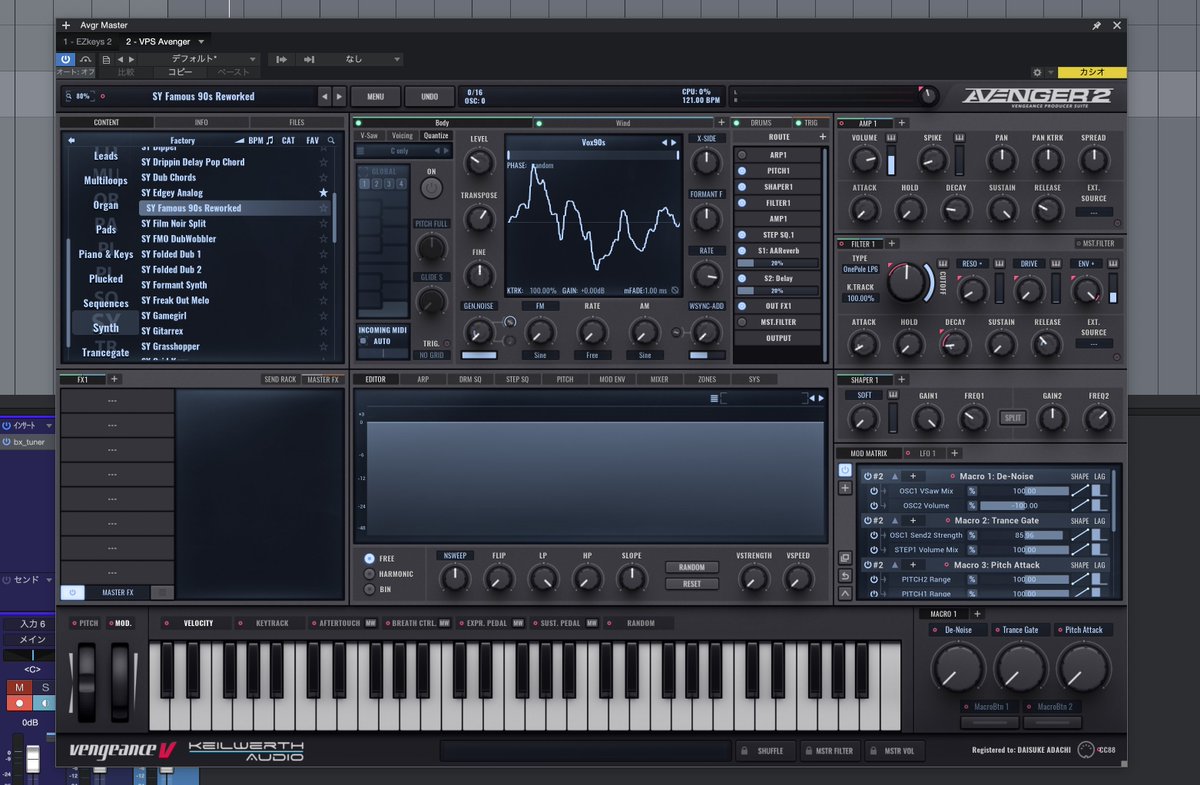This screenshot has width=1200, height=785.
Task: Adjust S1: AAReverb 20% send slider
Action: 777,263
